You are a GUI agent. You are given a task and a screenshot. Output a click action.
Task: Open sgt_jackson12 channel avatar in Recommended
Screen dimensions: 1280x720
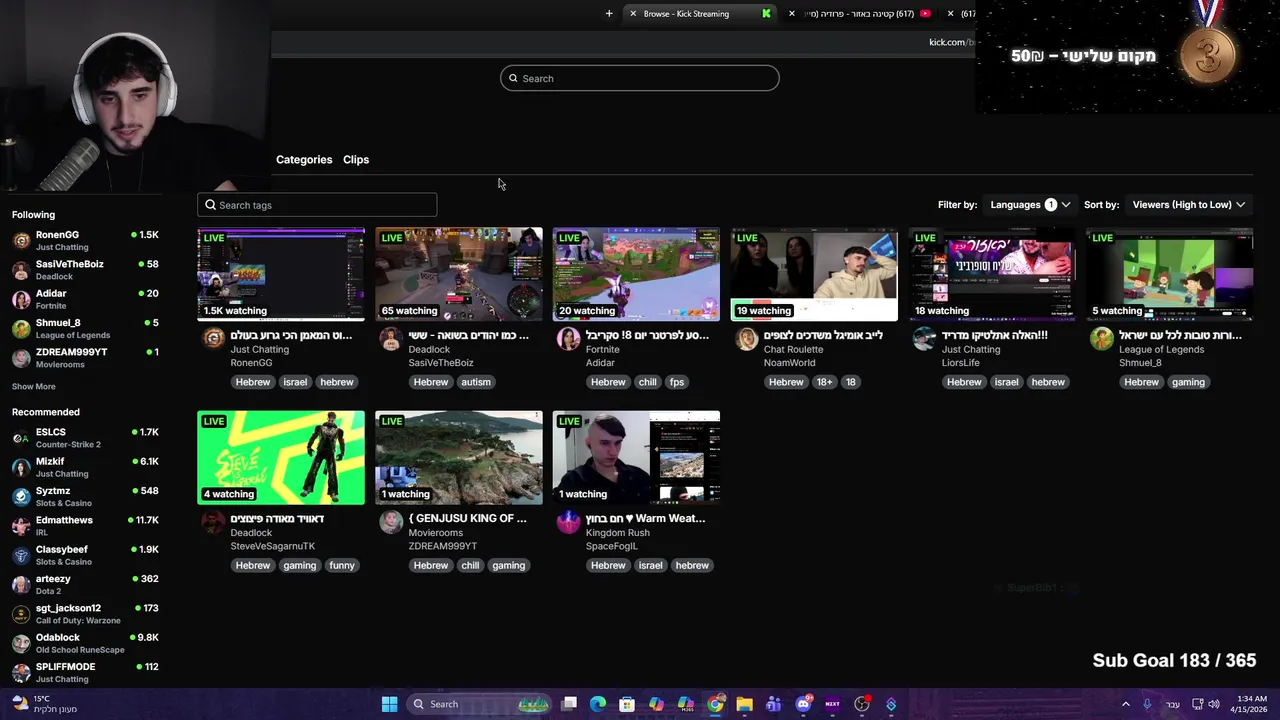21,614
